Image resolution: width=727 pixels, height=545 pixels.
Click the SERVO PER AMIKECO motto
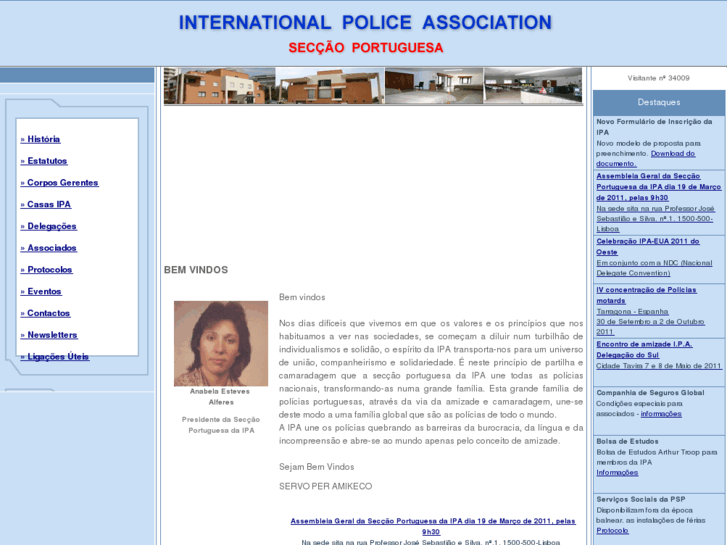tap(325, 486)
